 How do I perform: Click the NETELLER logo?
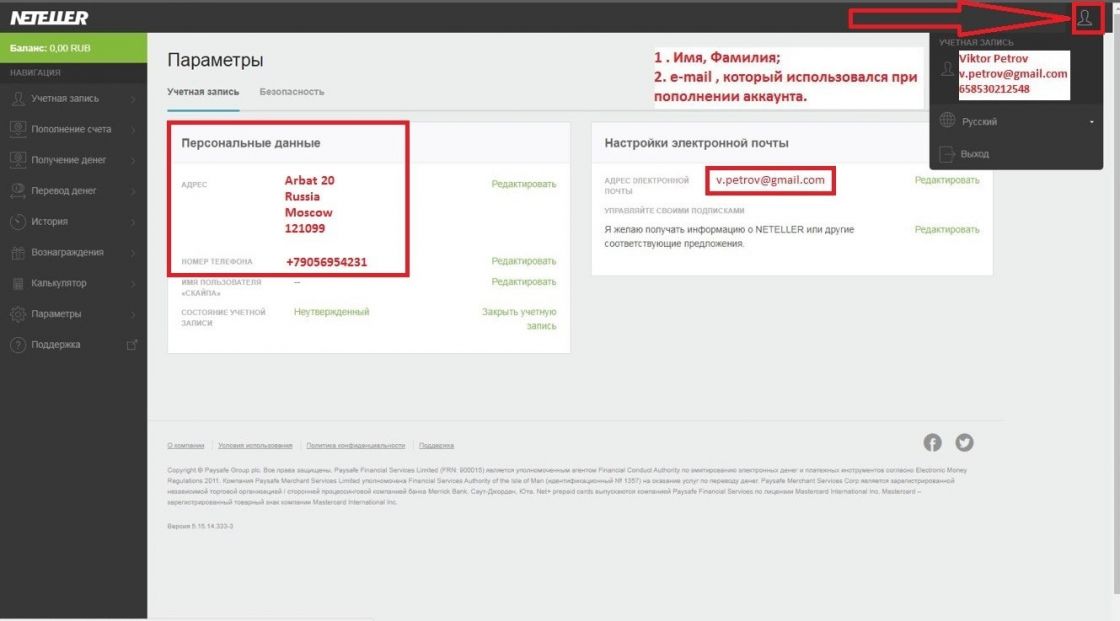pyautogui.click(x=47, y=16)
